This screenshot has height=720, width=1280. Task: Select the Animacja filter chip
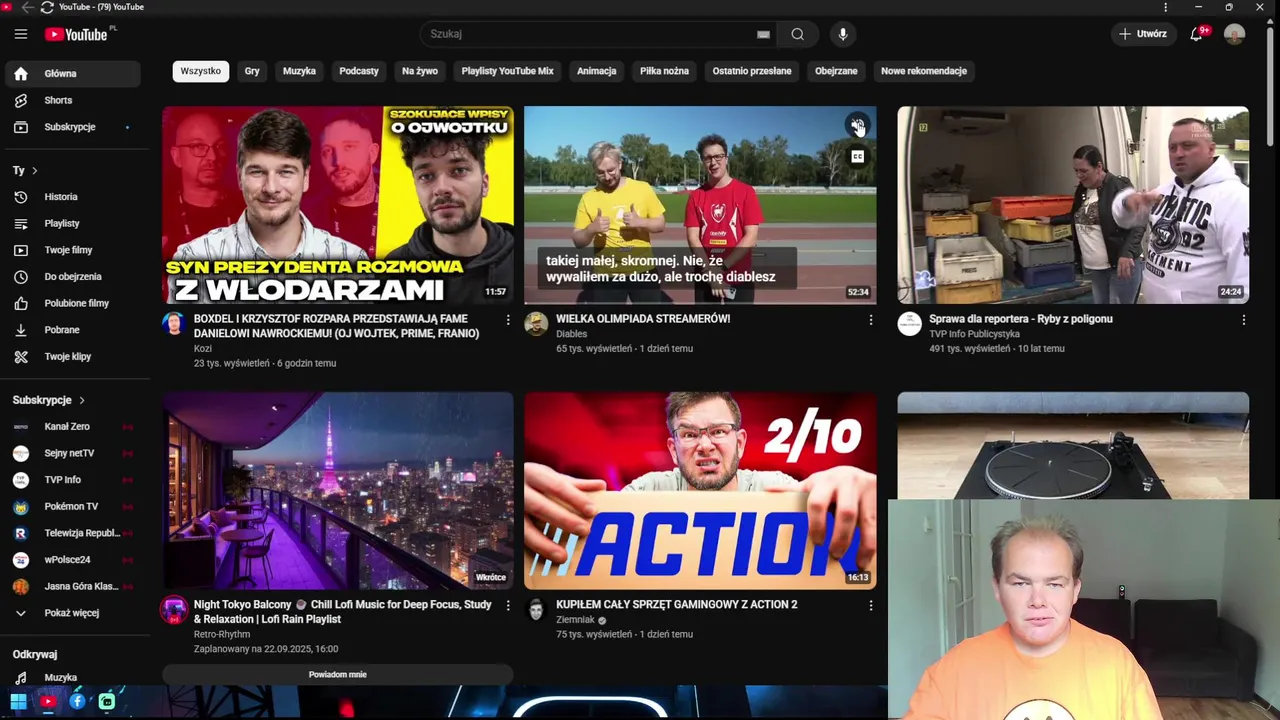coord(597,71)
